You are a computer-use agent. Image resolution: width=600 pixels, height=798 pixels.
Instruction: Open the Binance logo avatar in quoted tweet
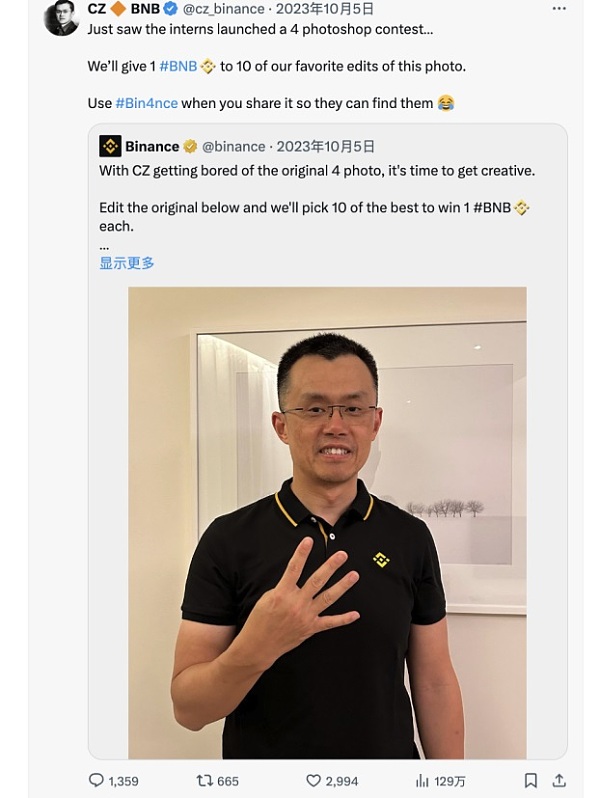[110, 146]
